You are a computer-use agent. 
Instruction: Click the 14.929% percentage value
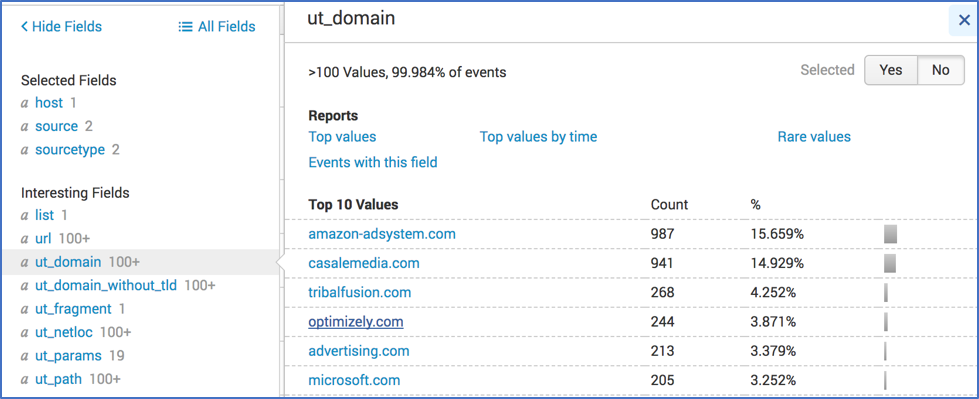tap(777, 264)
